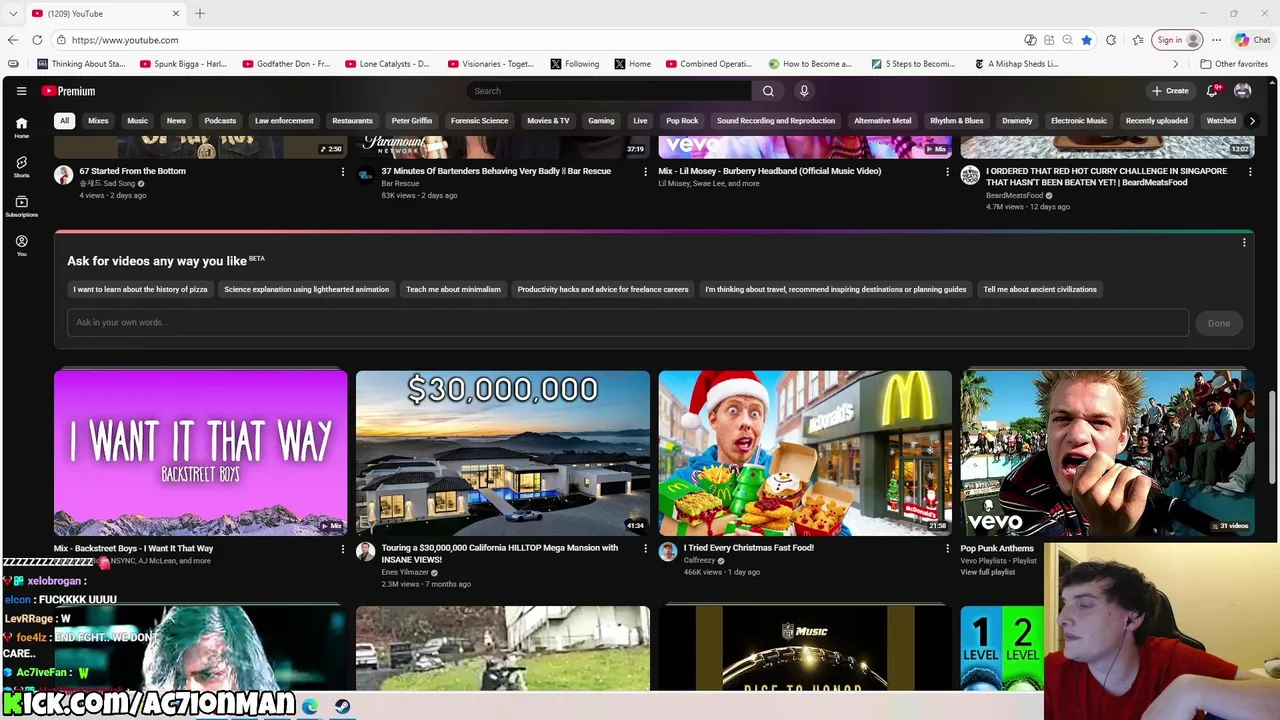The width and height of the screenshot is (1280, 720).
Task: Zoom out using address bar magnifier
Action: (1067, 40)
